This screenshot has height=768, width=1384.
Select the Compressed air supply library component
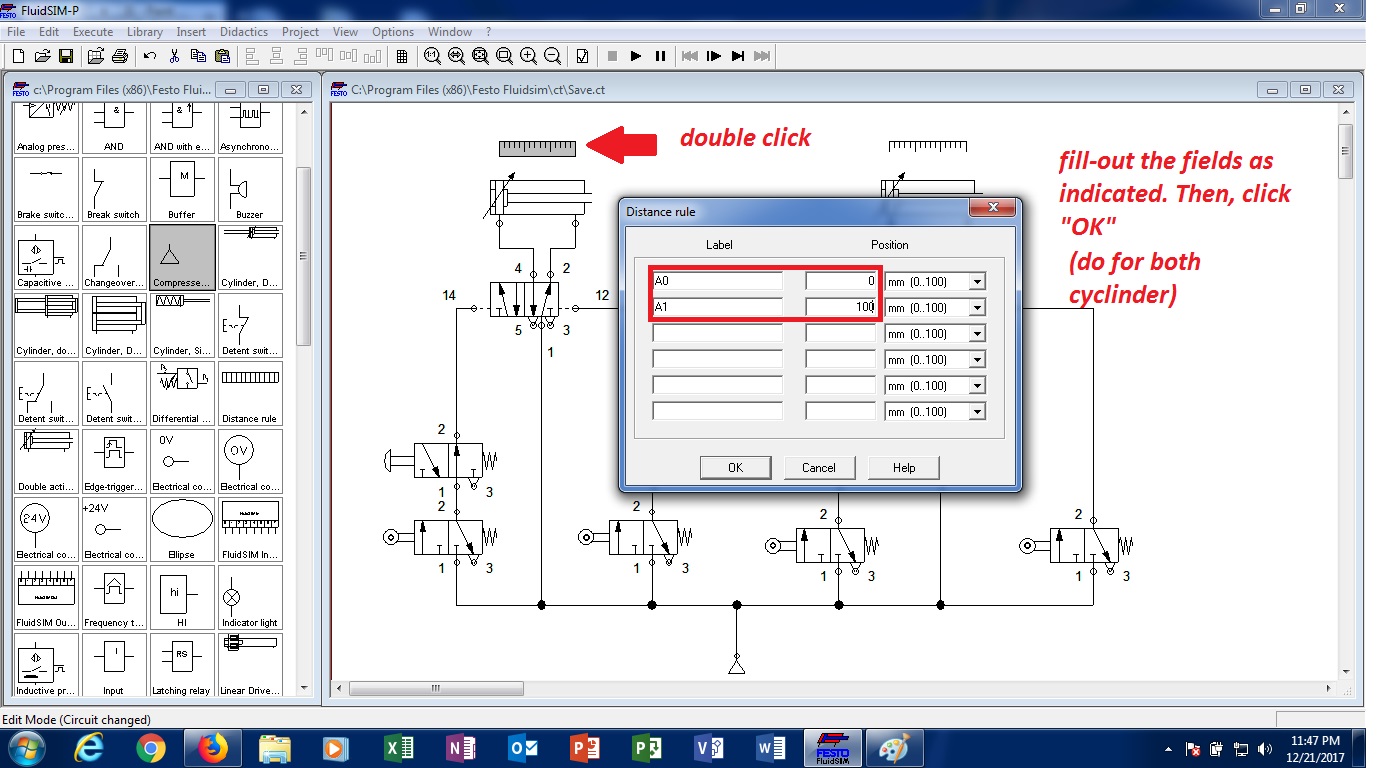click(x=182, y=257)
